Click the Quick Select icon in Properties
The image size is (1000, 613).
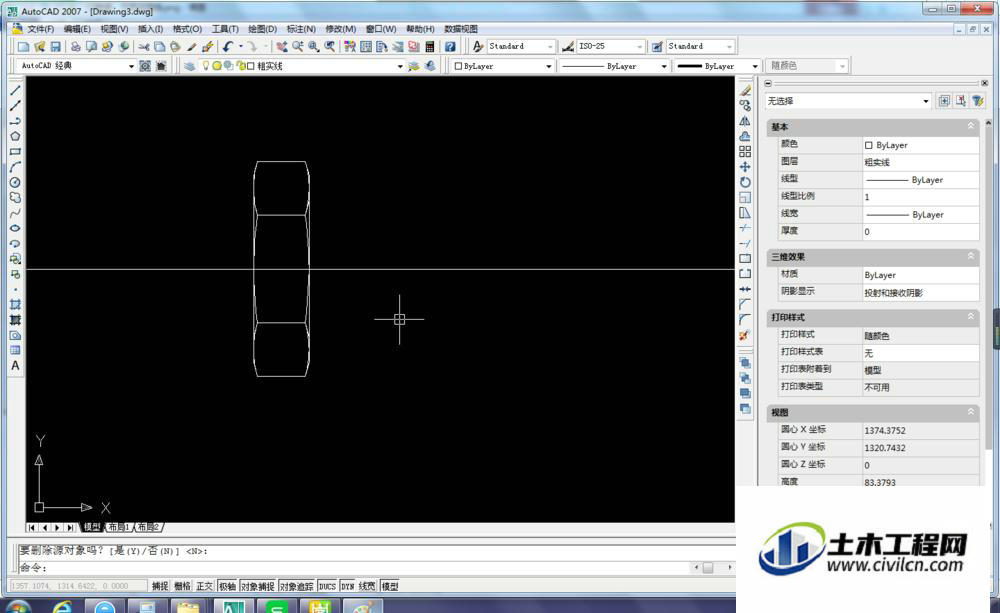(977, 101)
